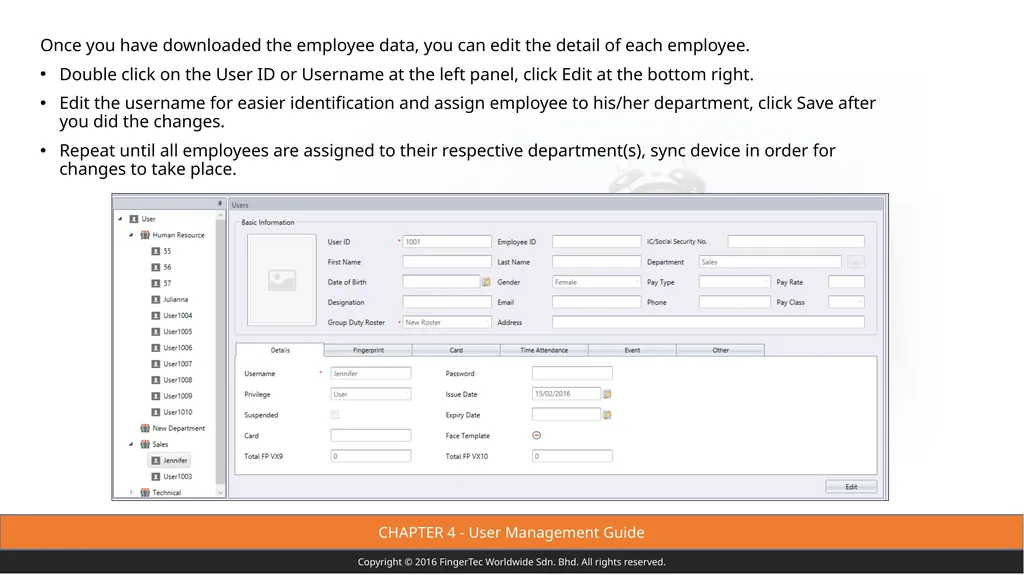Open the Card tab
This screenshot has width=1024, height=575.
click(x=456, y=350)
